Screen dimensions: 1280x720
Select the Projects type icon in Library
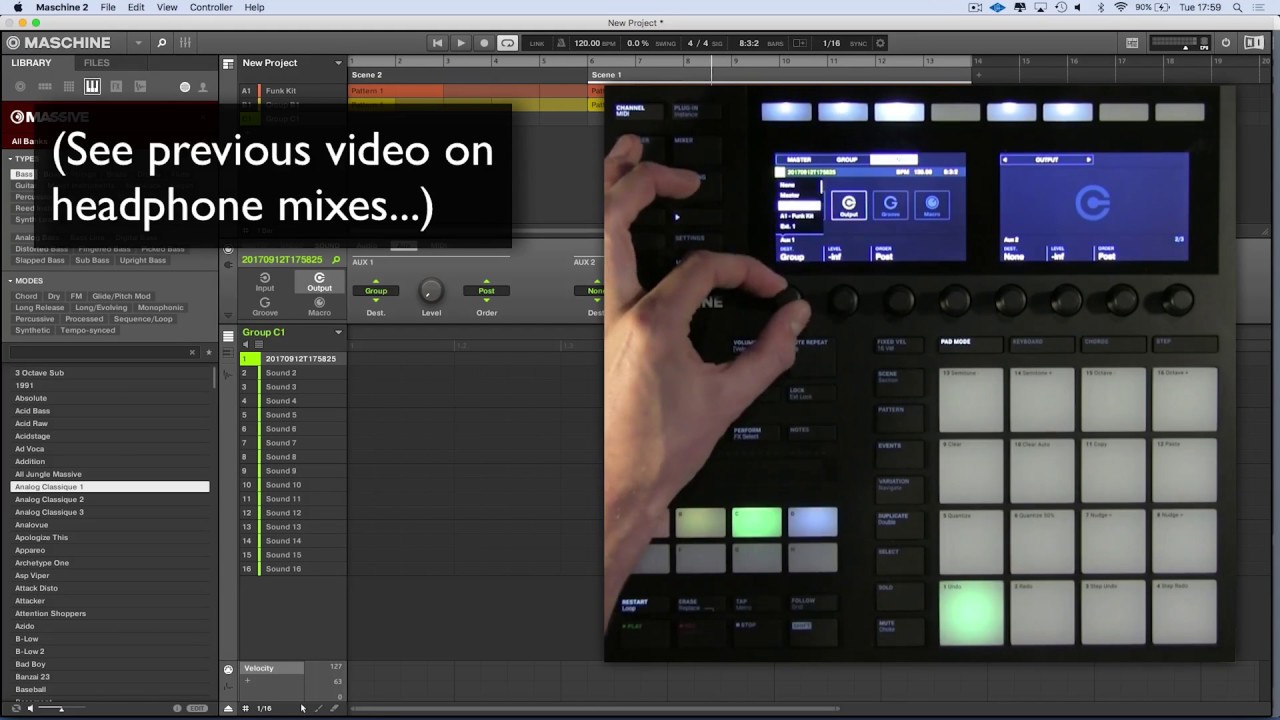click(21, 87)
